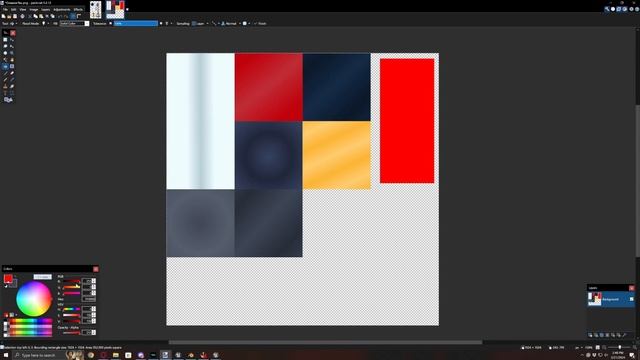Screen dimensions: 640x360
Task: Select the Text tool
Action: point(5,93)
